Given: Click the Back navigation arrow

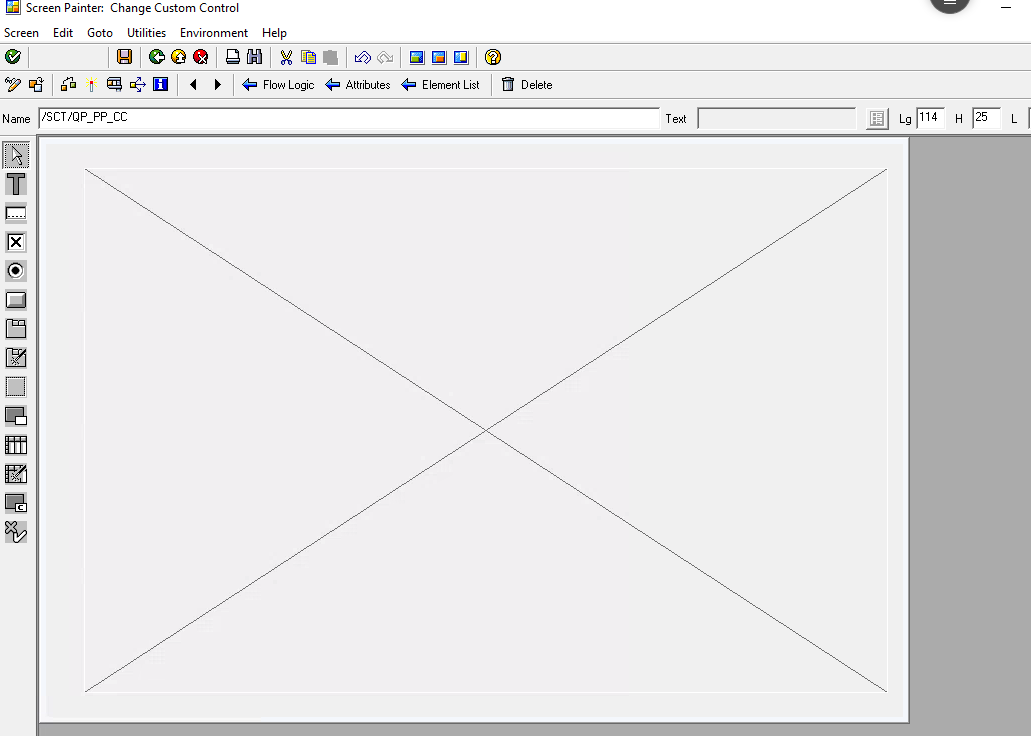Looking at the screenshot, I should pyautogui.click(x=156, y=57).
